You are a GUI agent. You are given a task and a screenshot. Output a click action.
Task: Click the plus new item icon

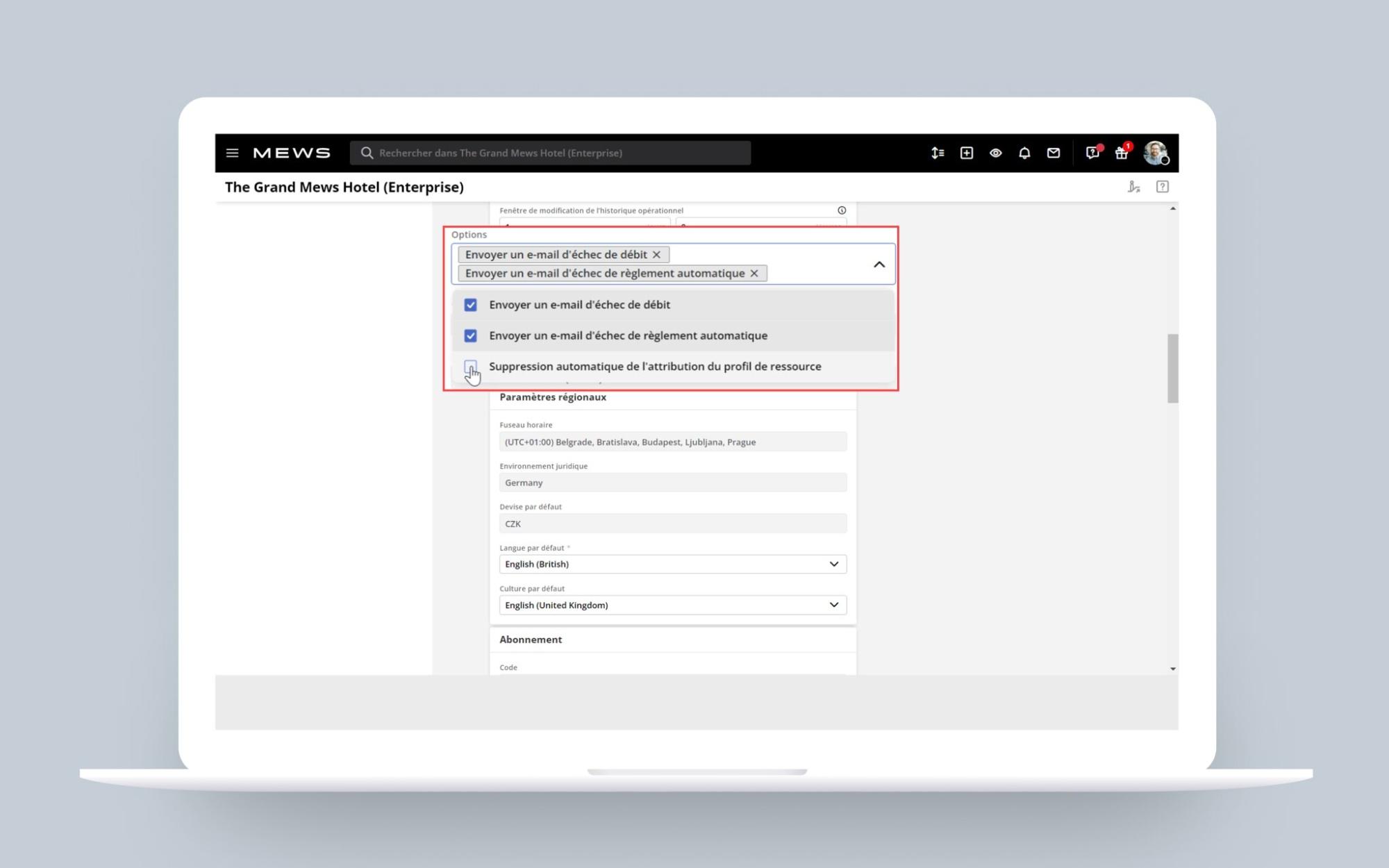[x=966, y=153]
